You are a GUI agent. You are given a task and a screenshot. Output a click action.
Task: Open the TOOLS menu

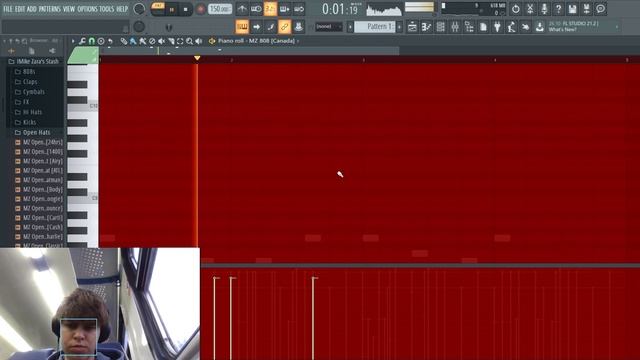click(x=107, y=9)
